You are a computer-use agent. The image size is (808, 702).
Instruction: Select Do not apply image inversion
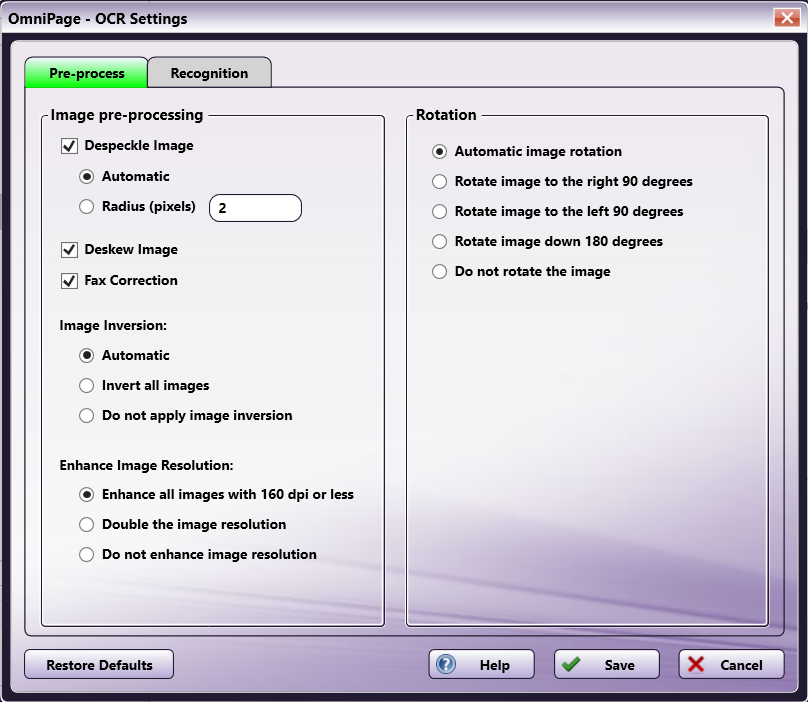pyautogui.click(x=87, y=415)
